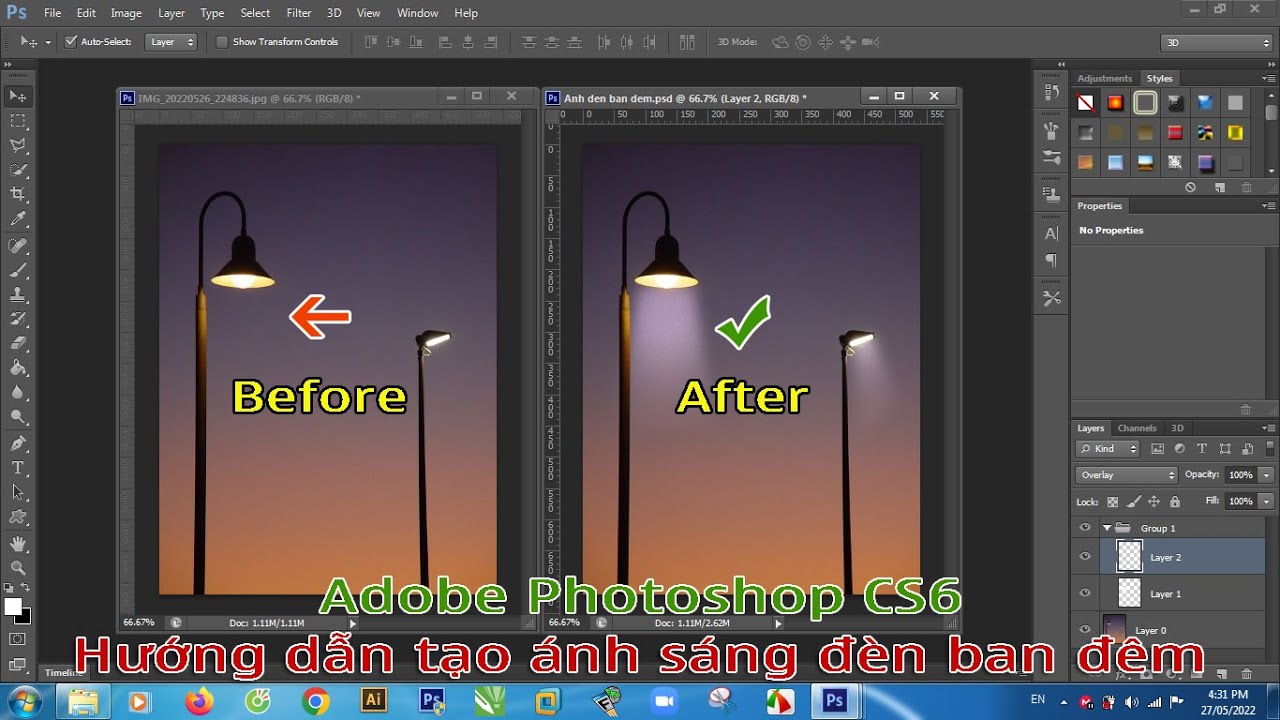Select the Pen tool

click(18, 443)
